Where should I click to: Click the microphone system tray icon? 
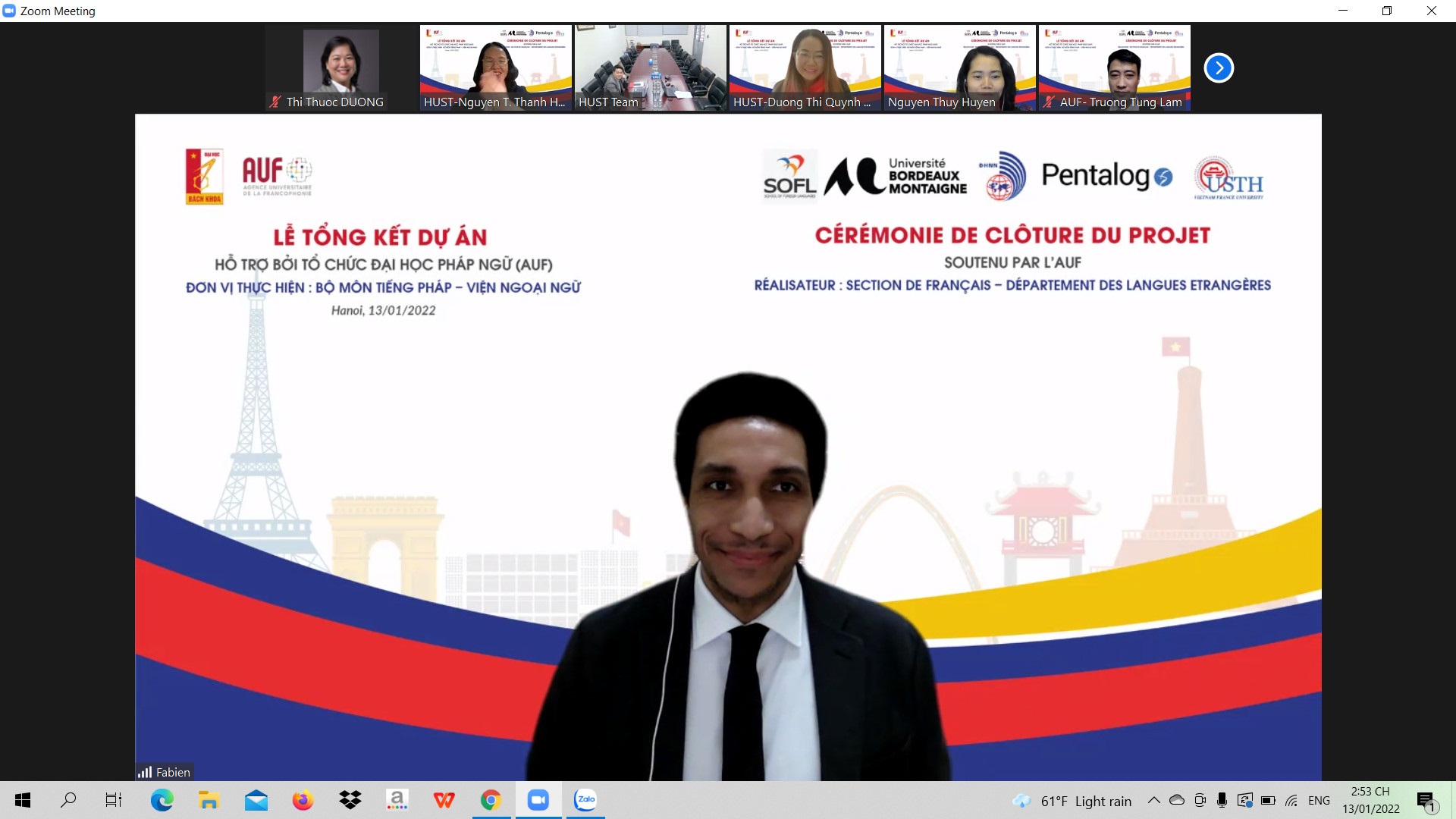point(1222,800)
